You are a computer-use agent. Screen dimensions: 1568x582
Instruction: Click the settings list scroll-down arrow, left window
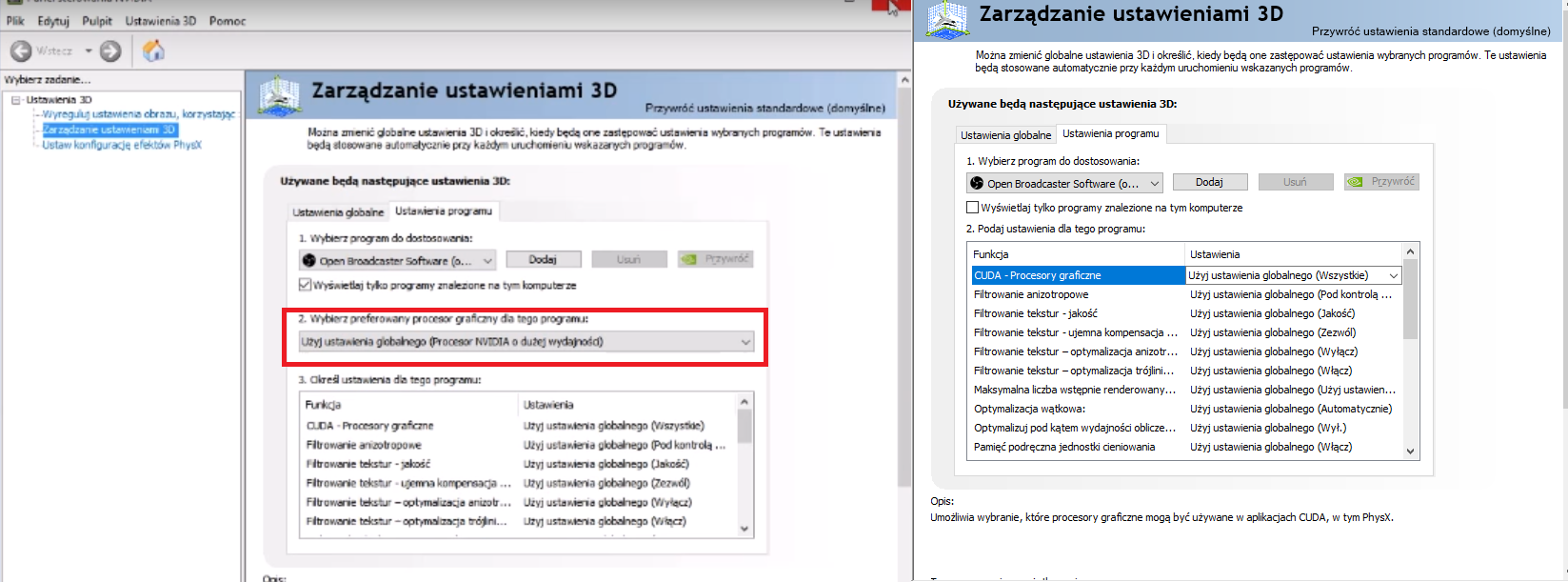744,529
